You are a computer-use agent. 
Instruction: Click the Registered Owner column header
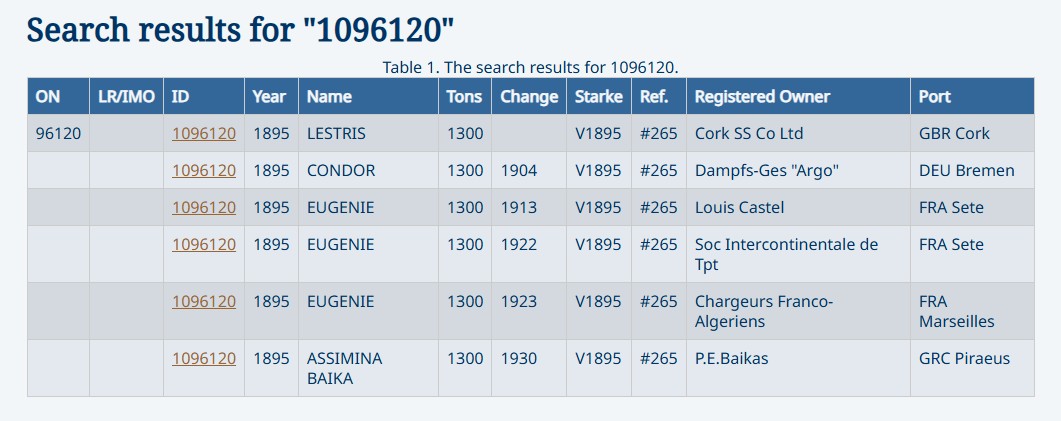[x=762, y=97]
